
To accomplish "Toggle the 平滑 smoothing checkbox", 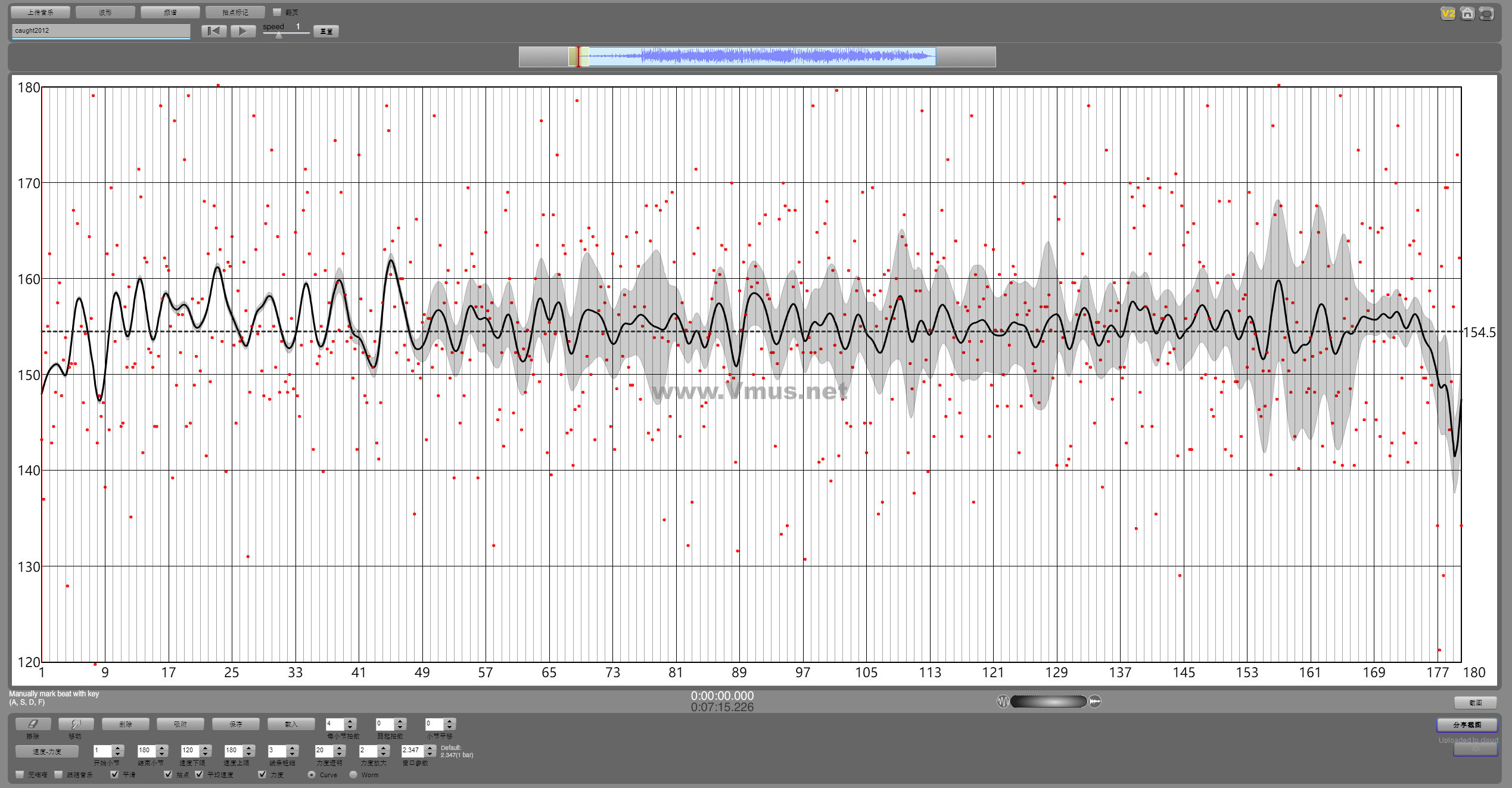I will 115,774.
